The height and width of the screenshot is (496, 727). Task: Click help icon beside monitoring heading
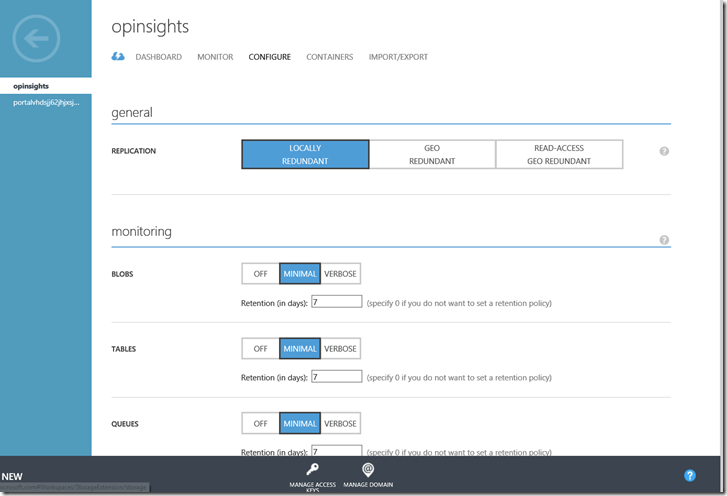point(664,240)
